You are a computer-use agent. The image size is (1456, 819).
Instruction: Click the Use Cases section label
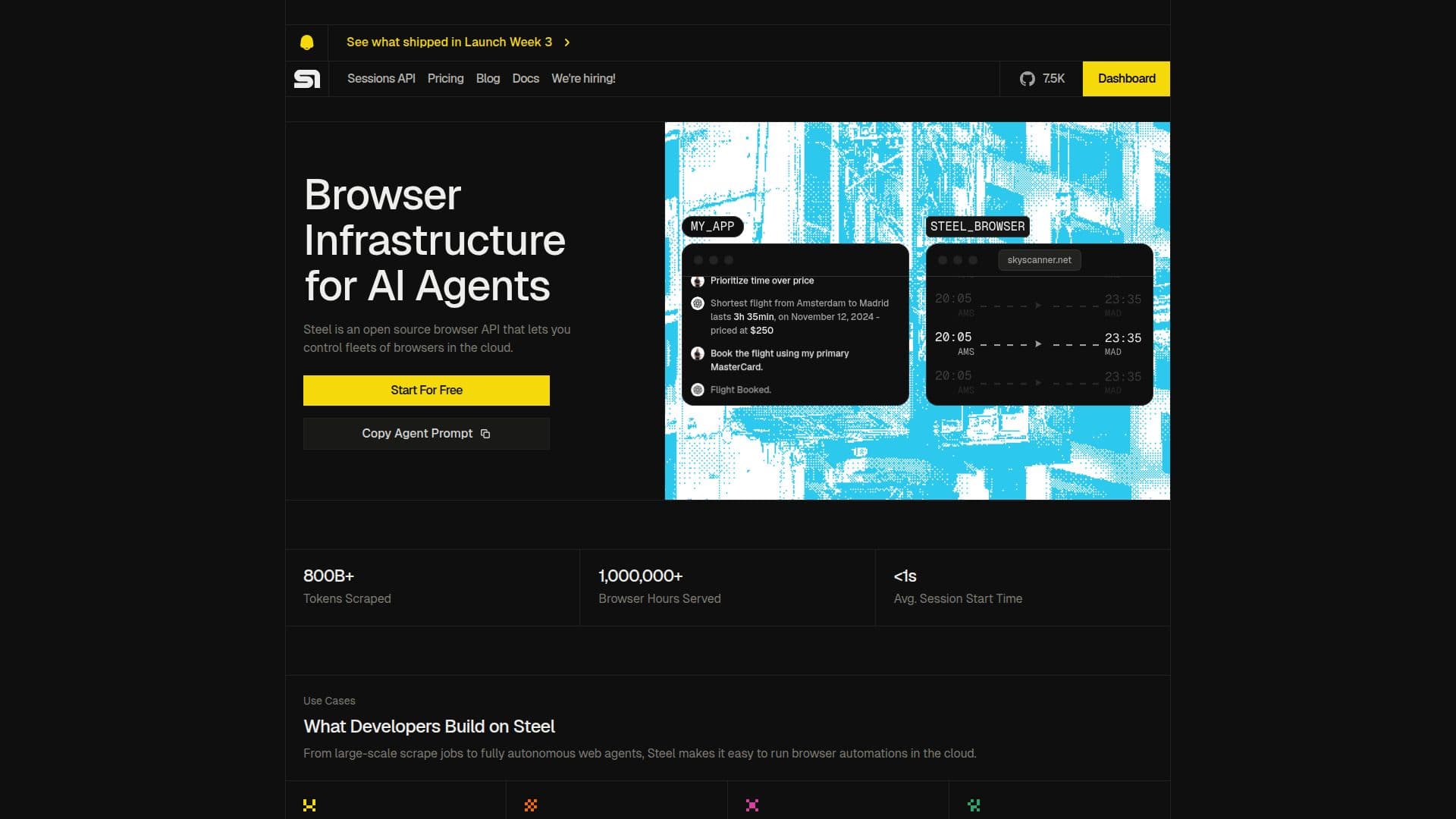[329, 701]
